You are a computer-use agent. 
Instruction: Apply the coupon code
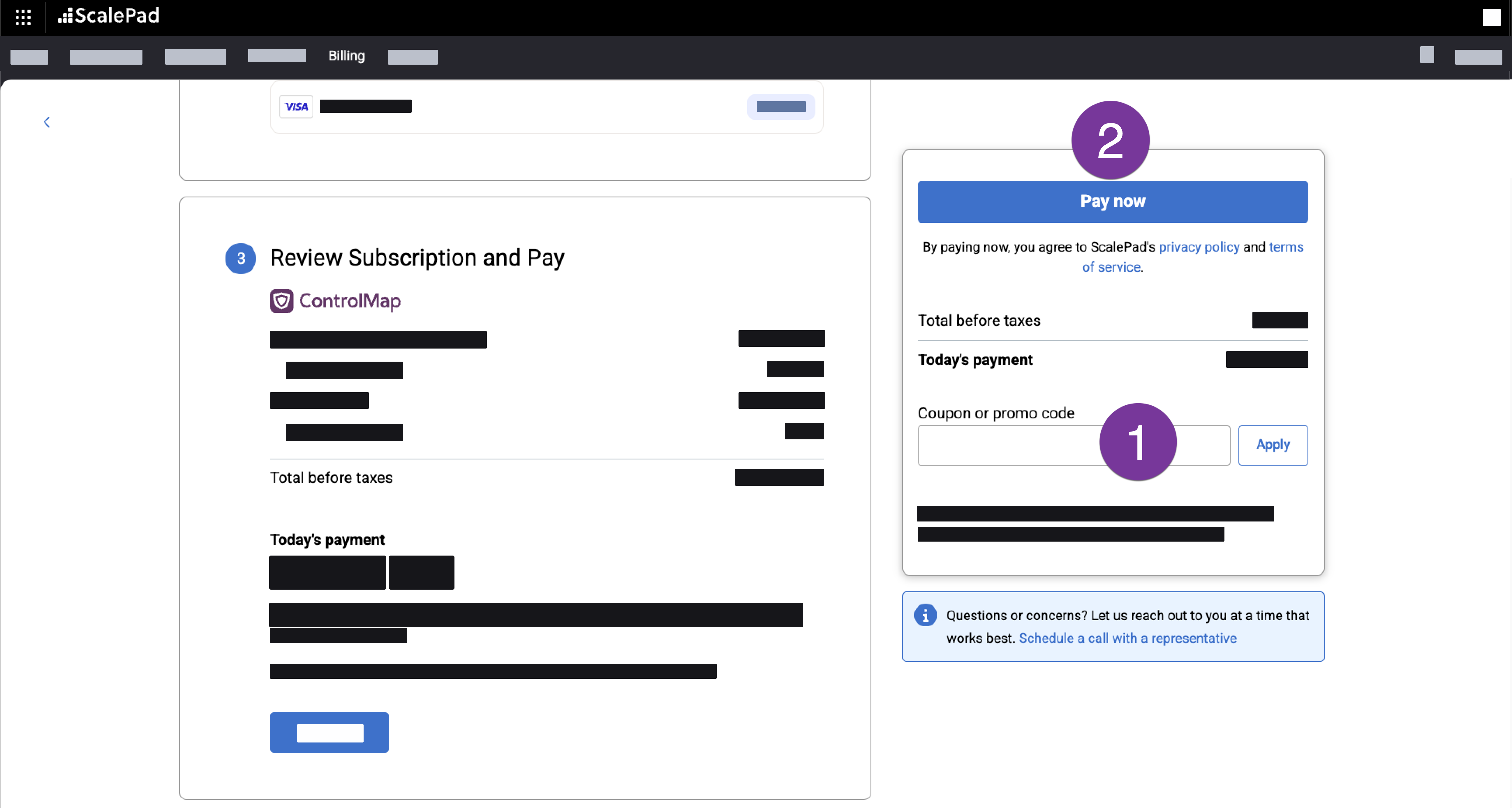coord(1273,445)
